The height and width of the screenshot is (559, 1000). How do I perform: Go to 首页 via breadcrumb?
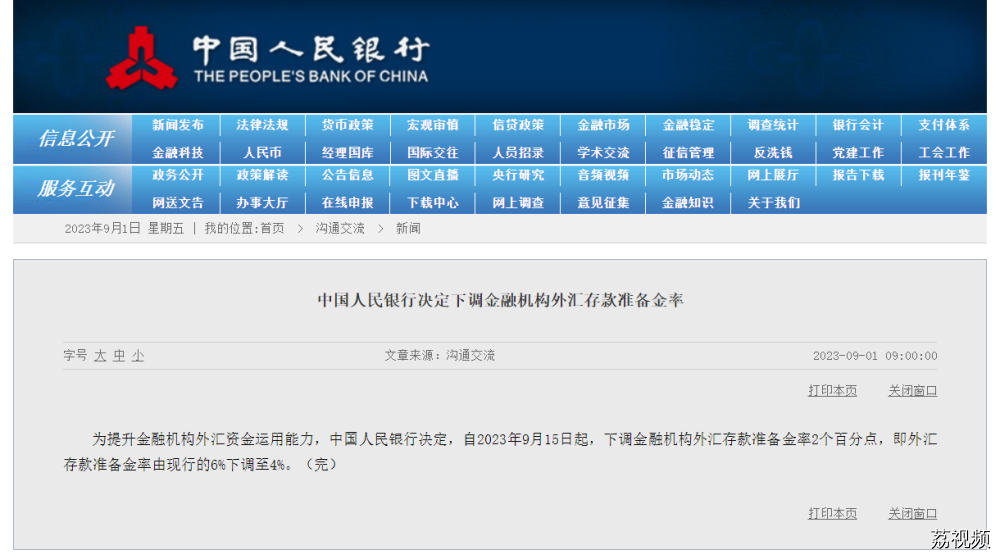[x=272, y=228]
